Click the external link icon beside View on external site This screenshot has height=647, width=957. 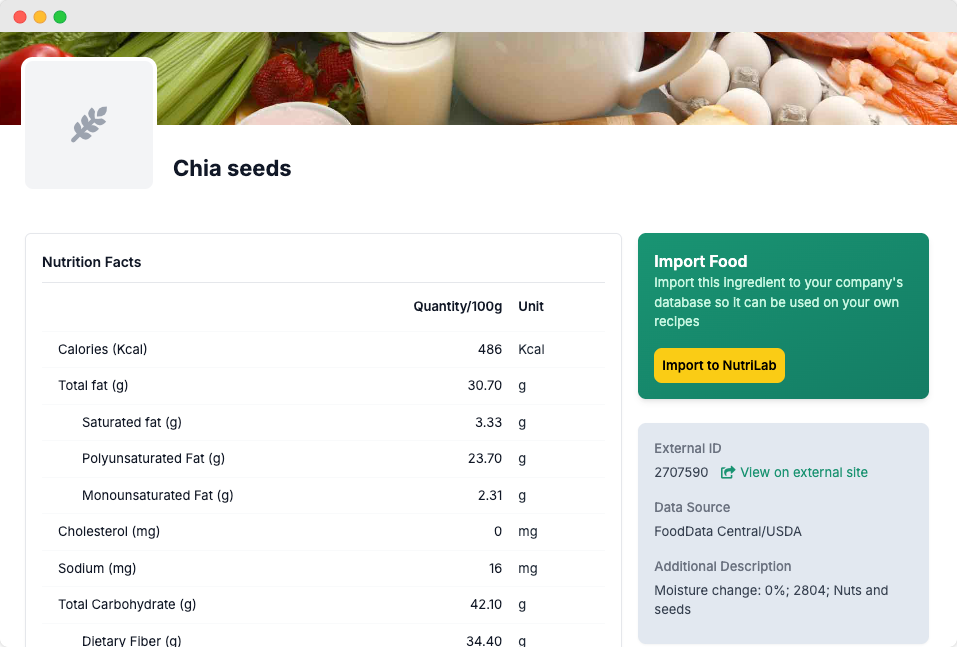(728, 471)
